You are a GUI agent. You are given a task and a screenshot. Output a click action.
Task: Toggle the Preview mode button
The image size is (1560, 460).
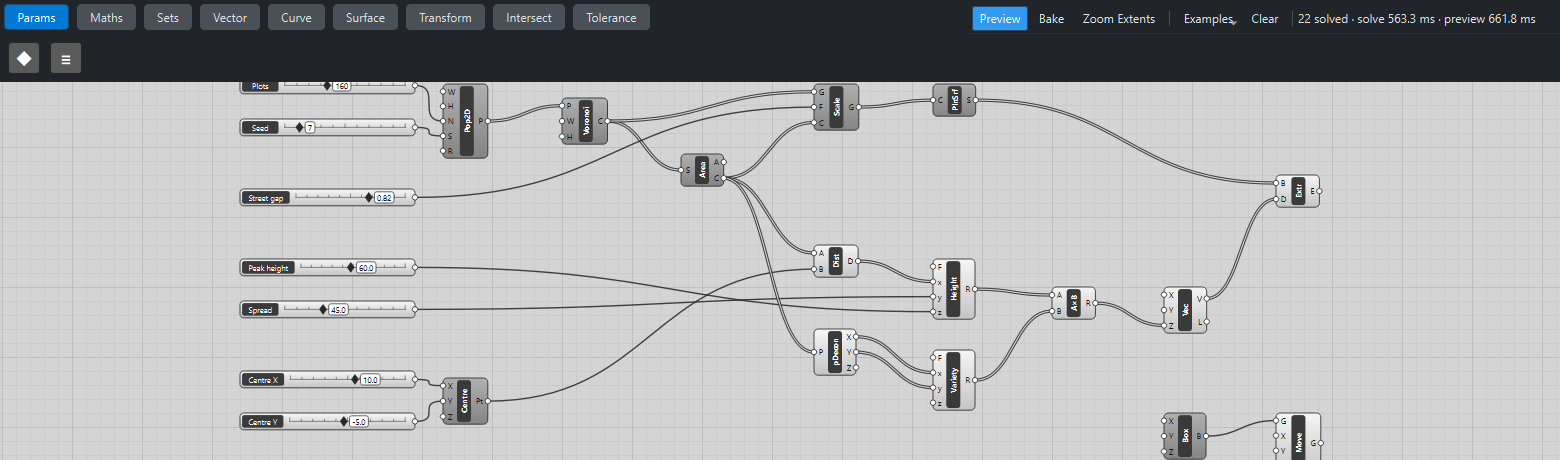point(1000,19)
